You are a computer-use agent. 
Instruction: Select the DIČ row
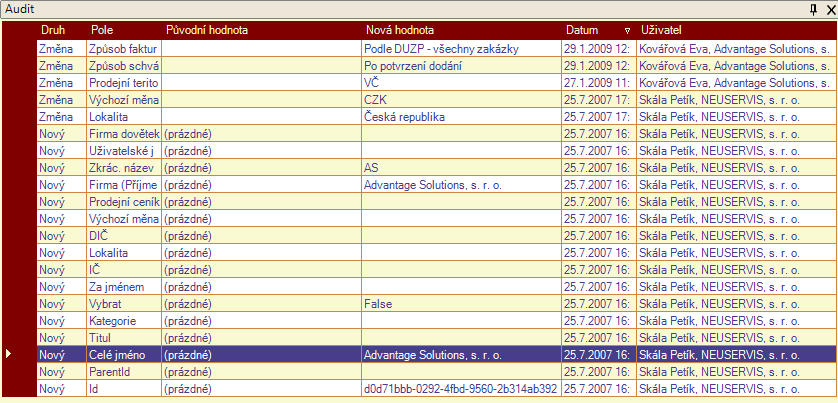click(124, 236)
